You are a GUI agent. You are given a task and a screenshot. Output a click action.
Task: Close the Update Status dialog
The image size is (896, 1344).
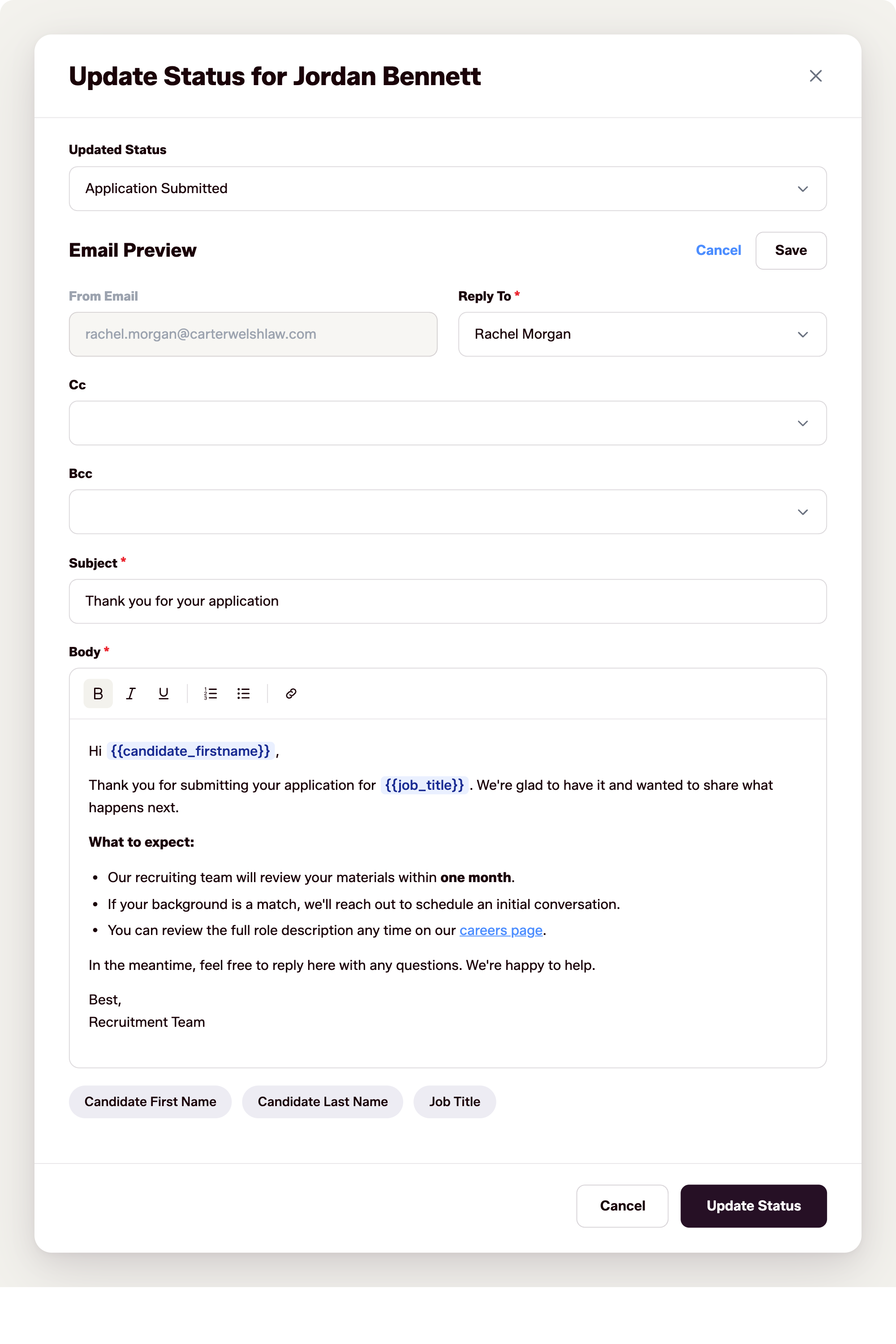[815, 76]
